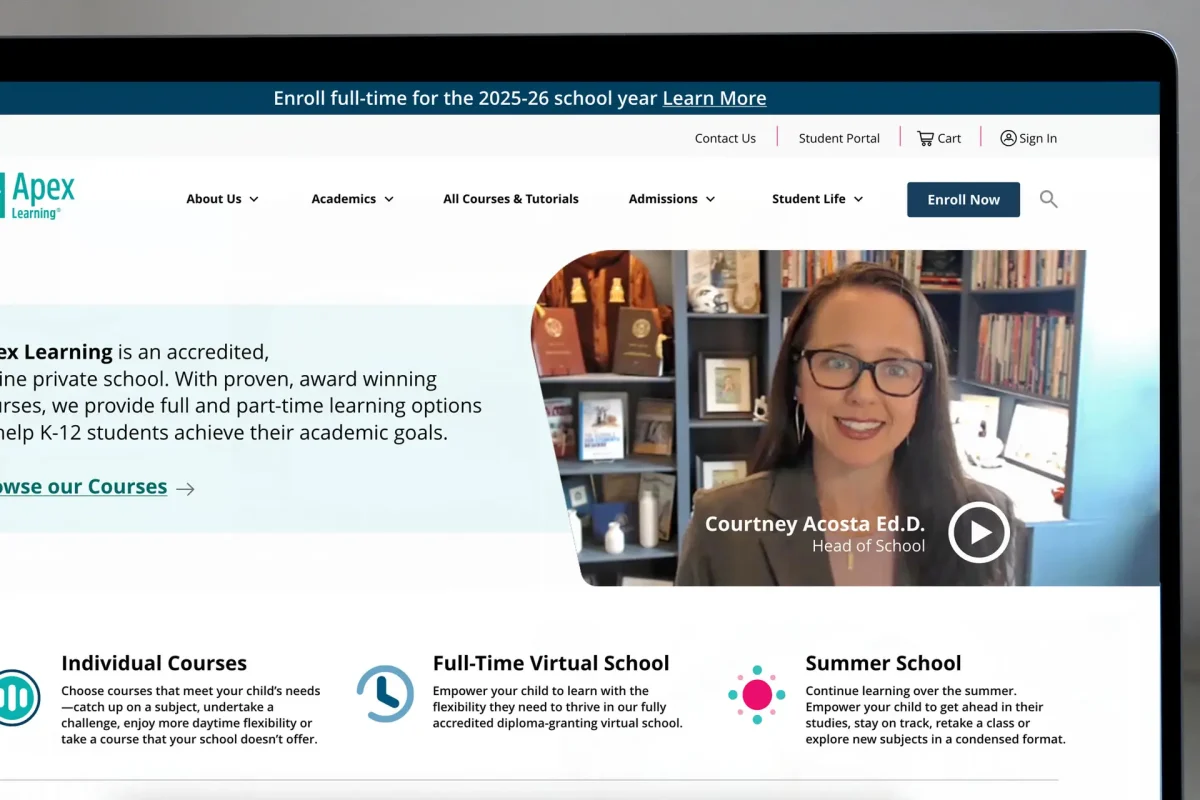Click the Sign In user icon
Screen dimensions: 1200x800
pyautogui.click(x=1008, y=138)
